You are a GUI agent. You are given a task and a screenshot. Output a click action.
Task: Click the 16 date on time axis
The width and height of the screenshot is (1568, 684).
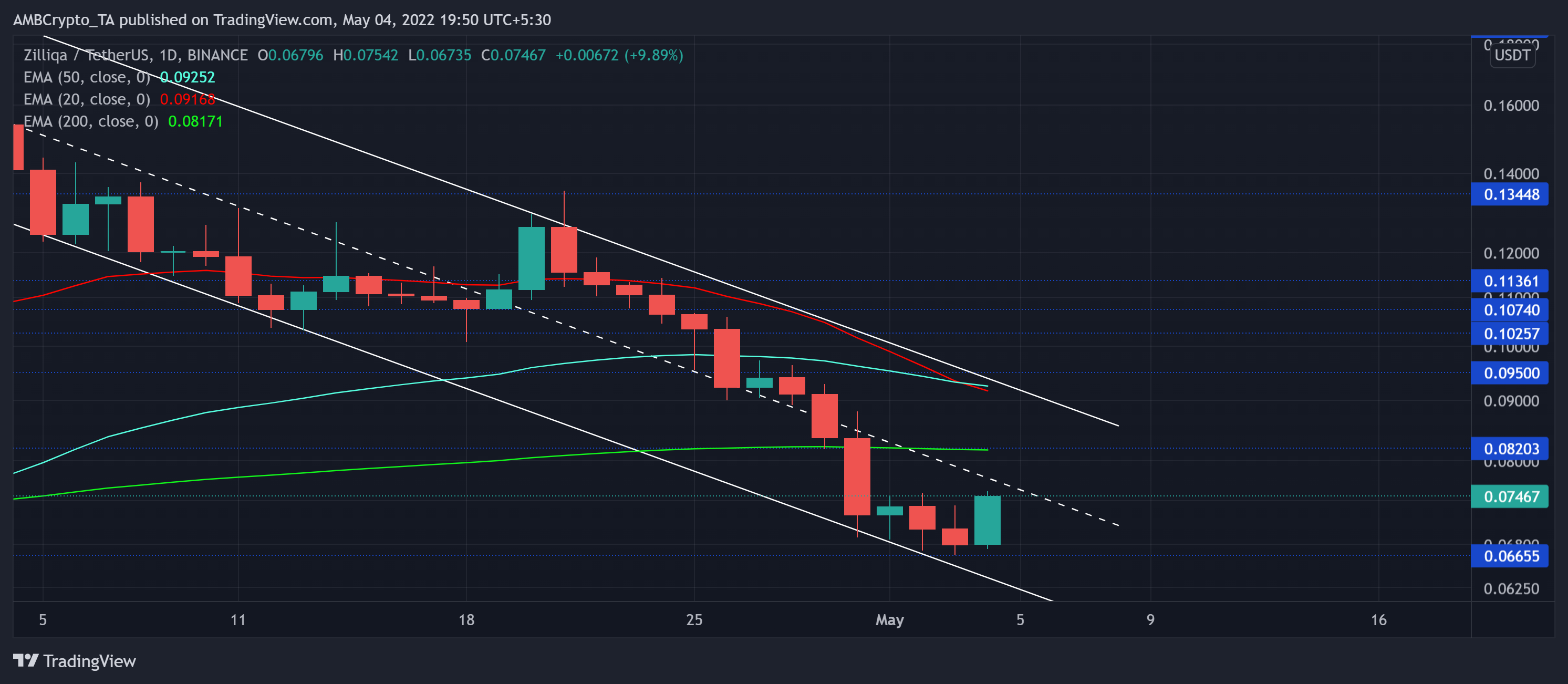coord(1378,620)
